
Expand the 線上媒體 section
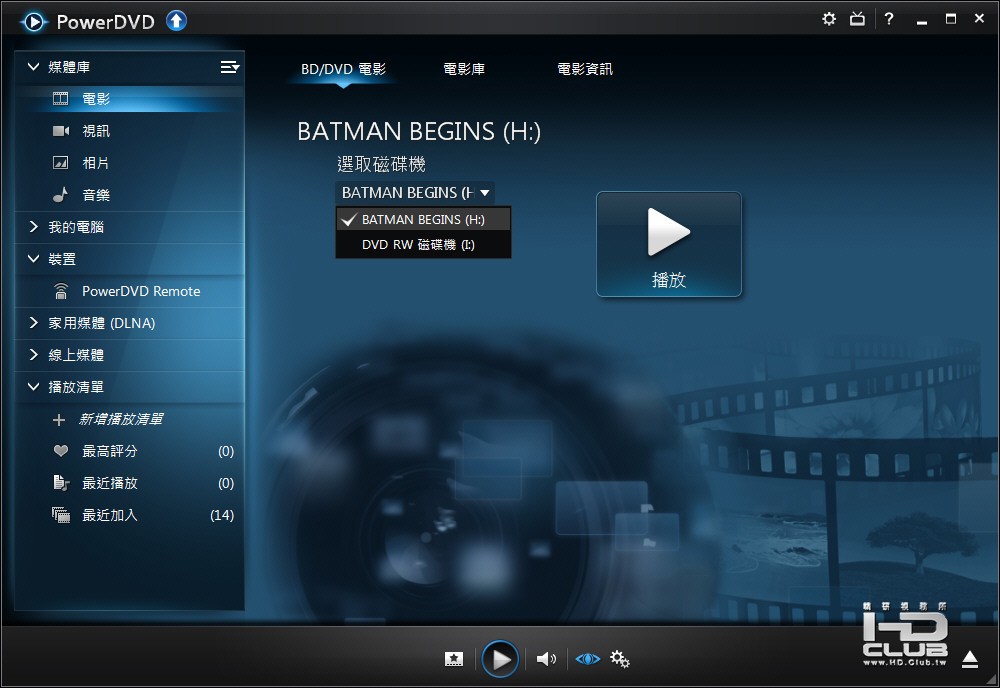34,355
